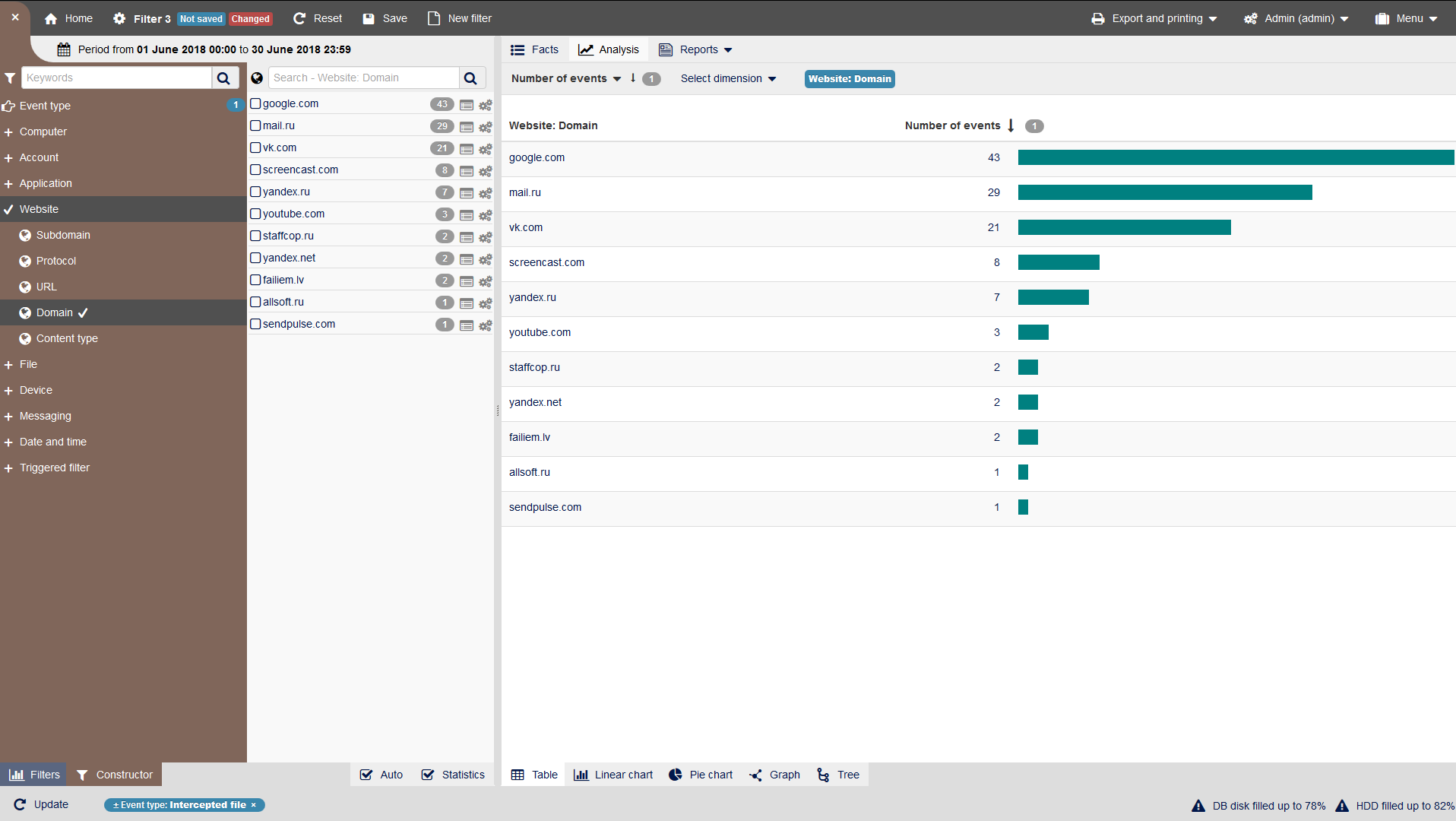Click the calendar icon beside the period
This screenshot has width=1456, height=821.
click(64, 49)
